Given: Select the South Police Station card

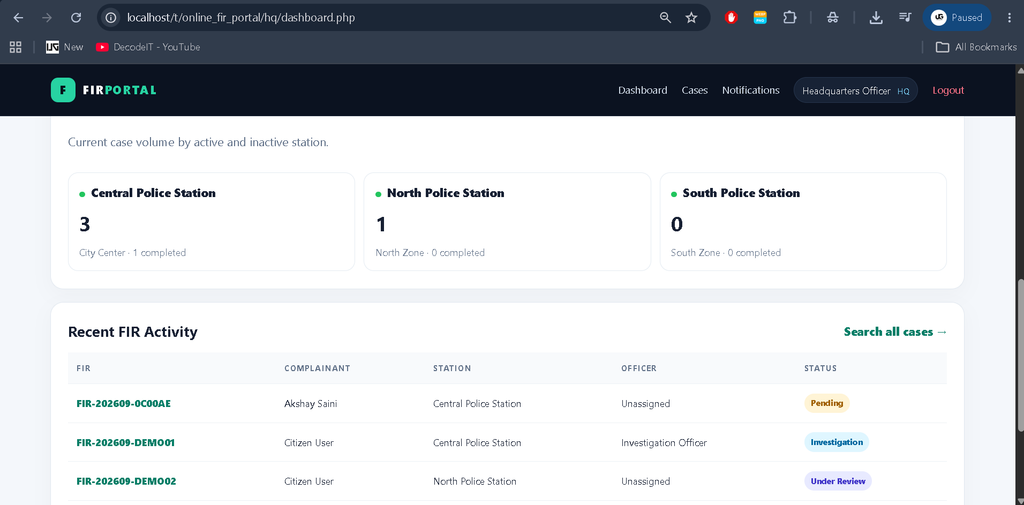Looking at the screenshot, I should [x=803, y=221].
